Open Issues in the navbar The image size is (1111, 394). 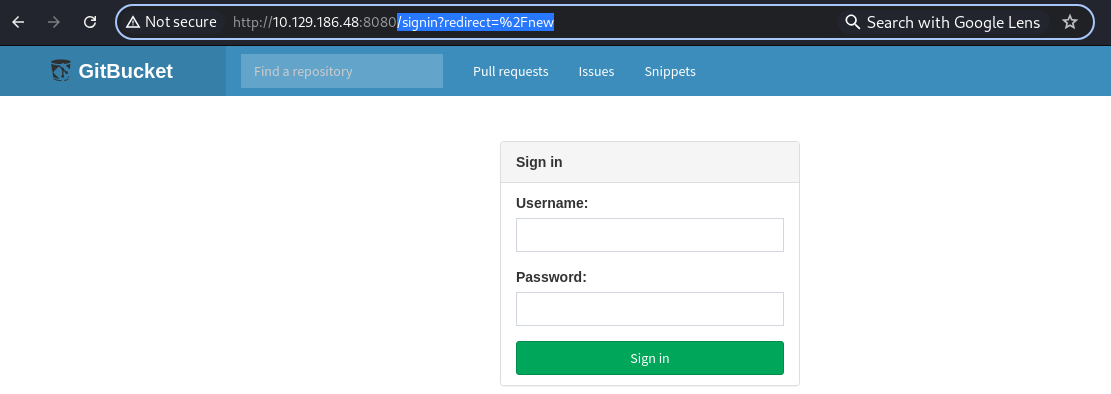pyautogui.click(x=597, y=72)
